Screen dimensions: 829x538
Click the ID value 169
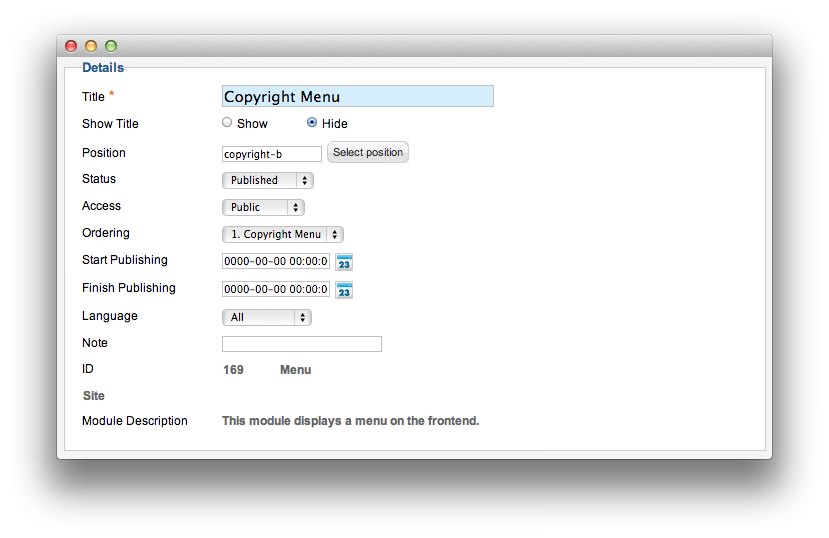coord(233,370)
